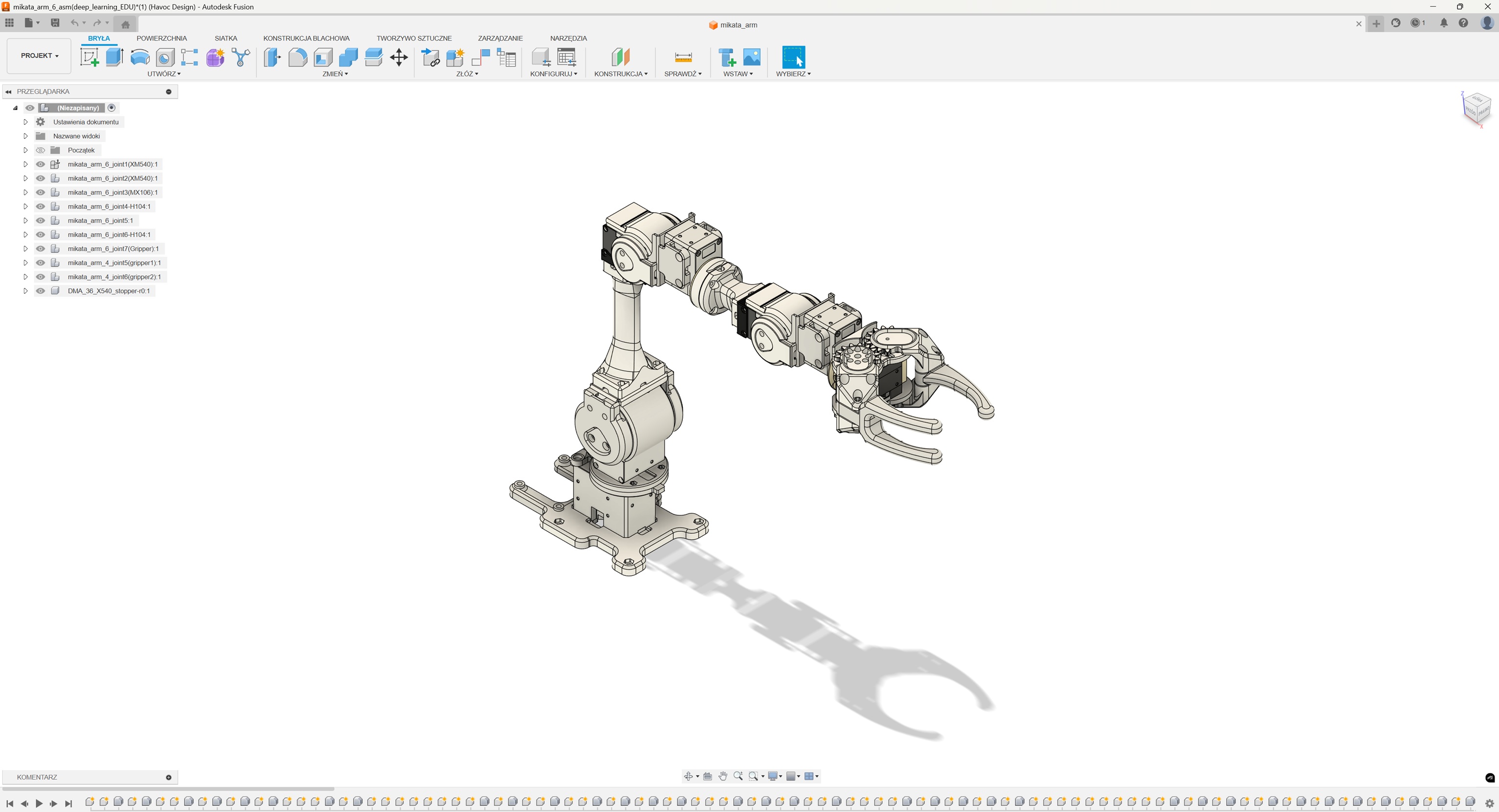Open the data panel grid icon

pos(9,22)
